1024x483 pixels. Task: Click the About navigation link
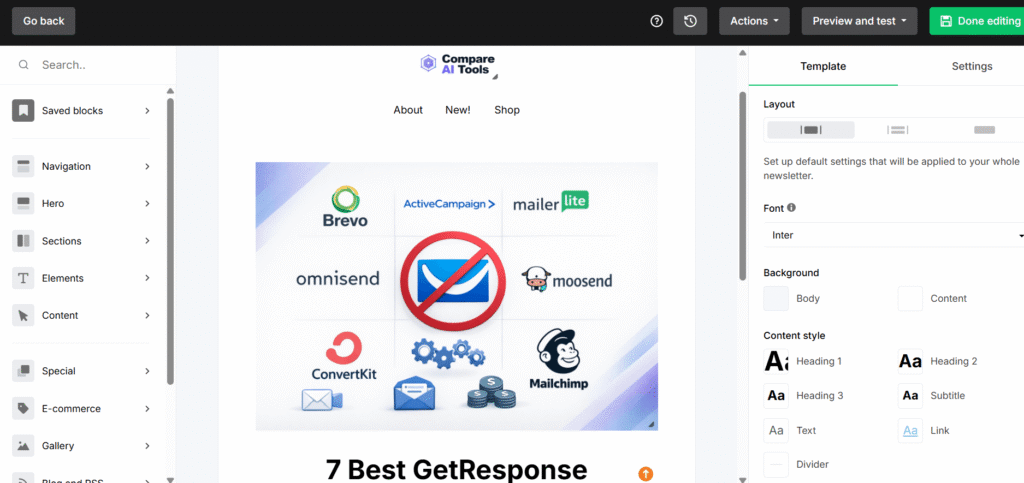408,110
